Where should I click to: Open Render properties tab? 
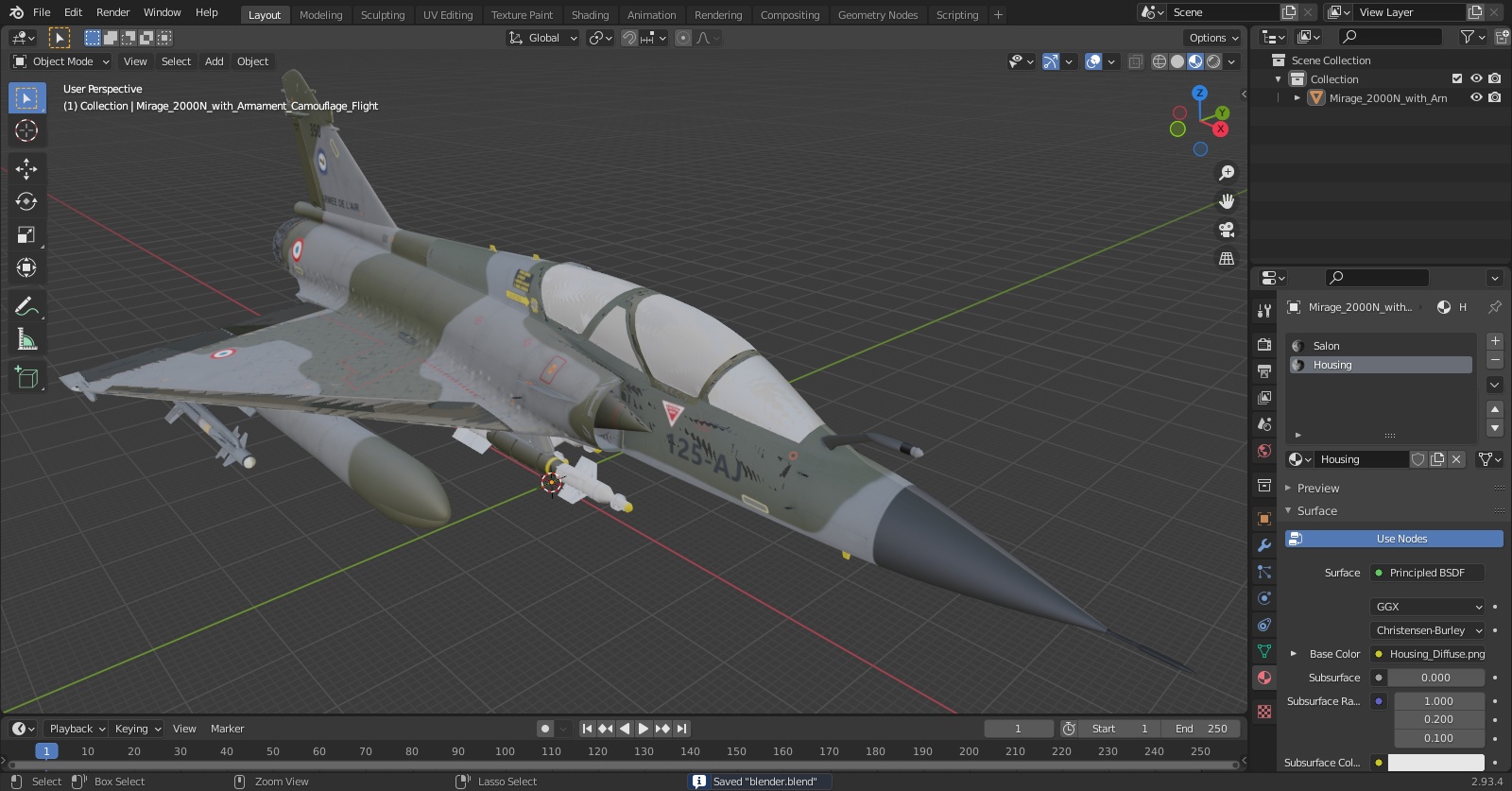click(x=1264, y=344)
